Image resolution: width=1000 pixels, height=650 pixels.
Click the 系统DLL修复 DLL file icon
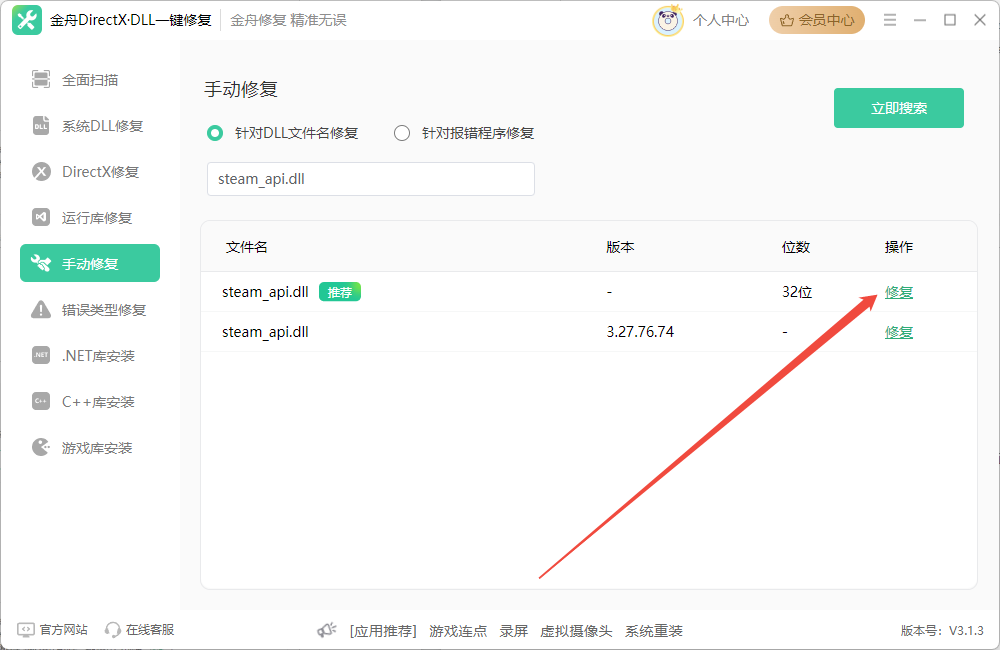(41, 126)
